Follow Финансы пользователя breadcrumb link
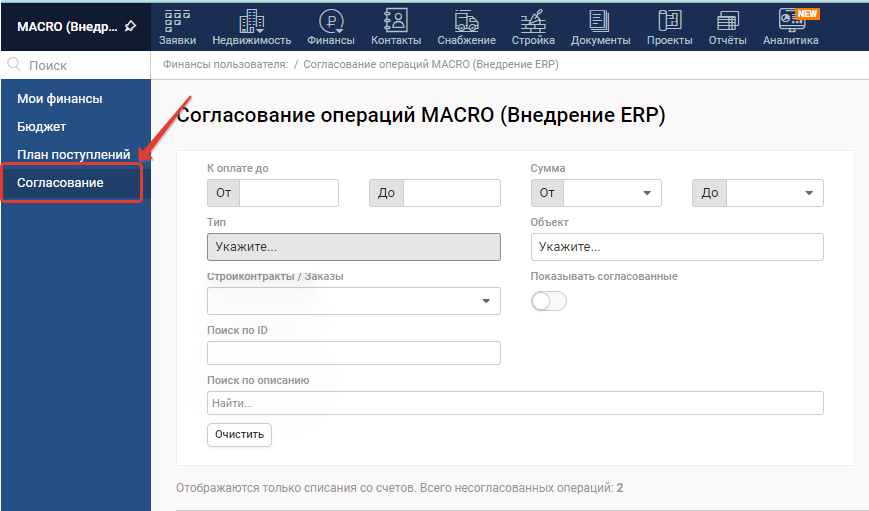This screenshot has width=869, height=511. (x=225, y=64)
